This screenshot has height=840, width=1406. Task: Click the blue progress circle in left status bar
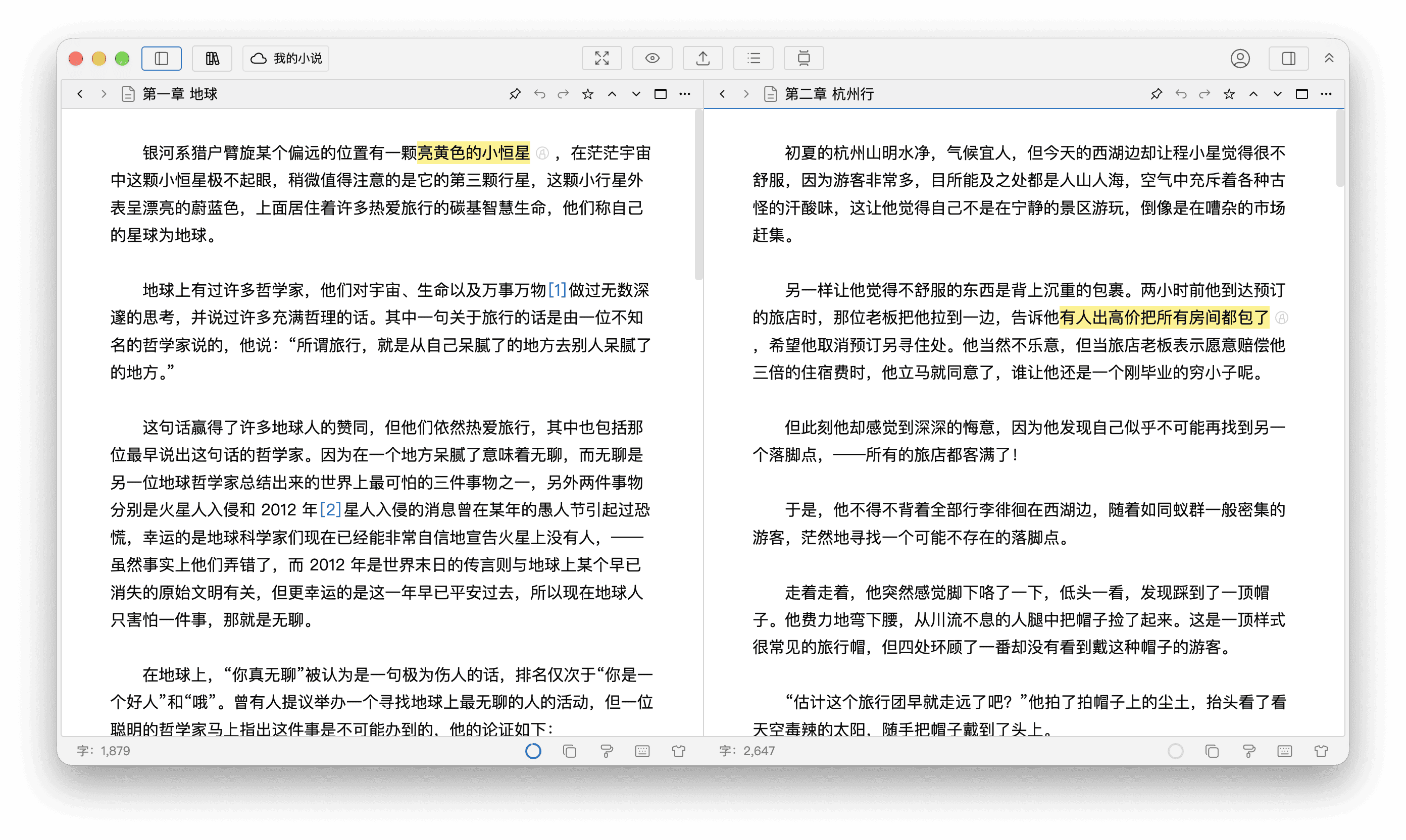(533, 751)
